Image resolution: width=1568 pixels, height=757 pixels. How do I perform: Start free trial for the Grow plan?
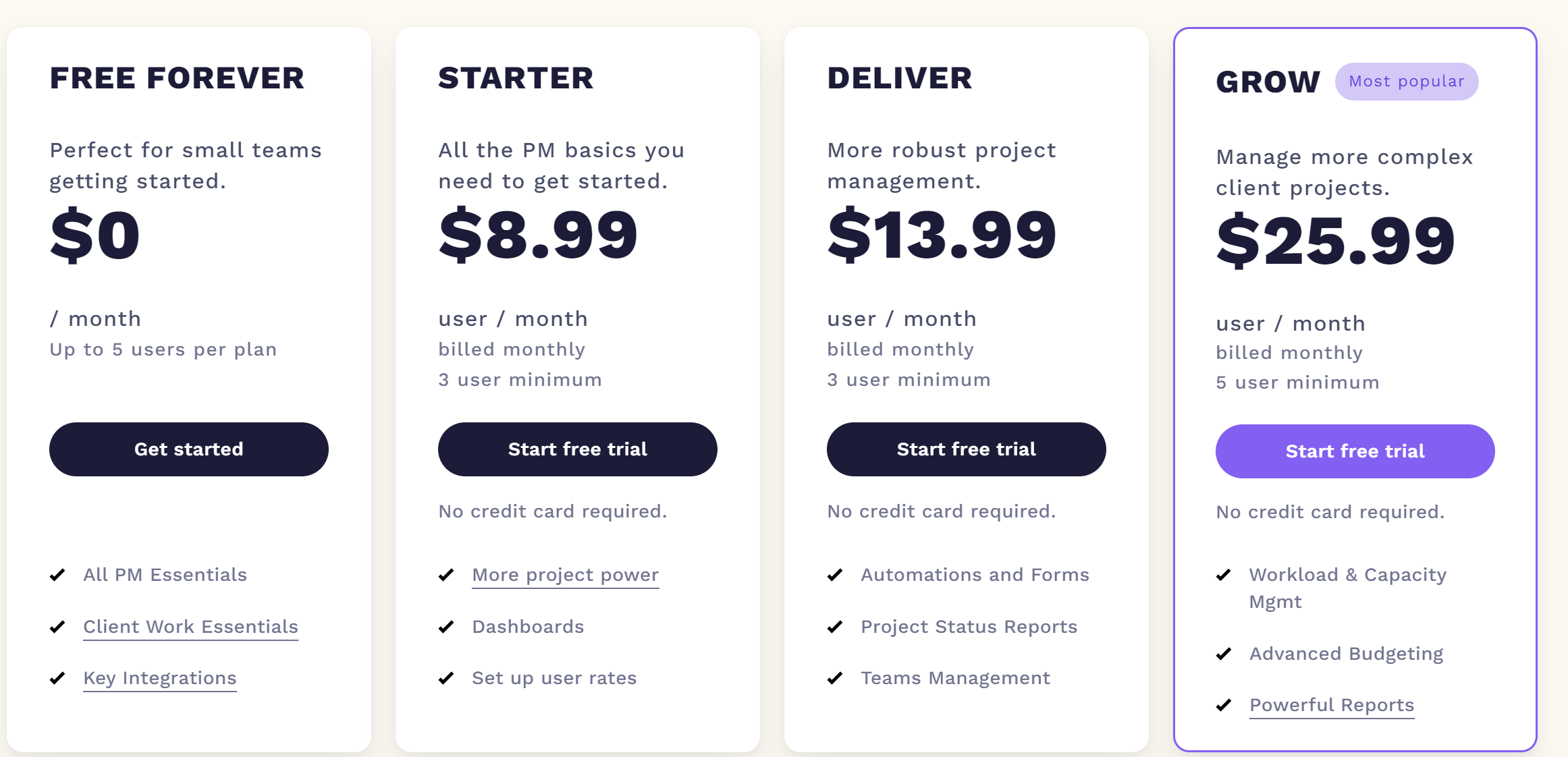(x=1355, y=451)
